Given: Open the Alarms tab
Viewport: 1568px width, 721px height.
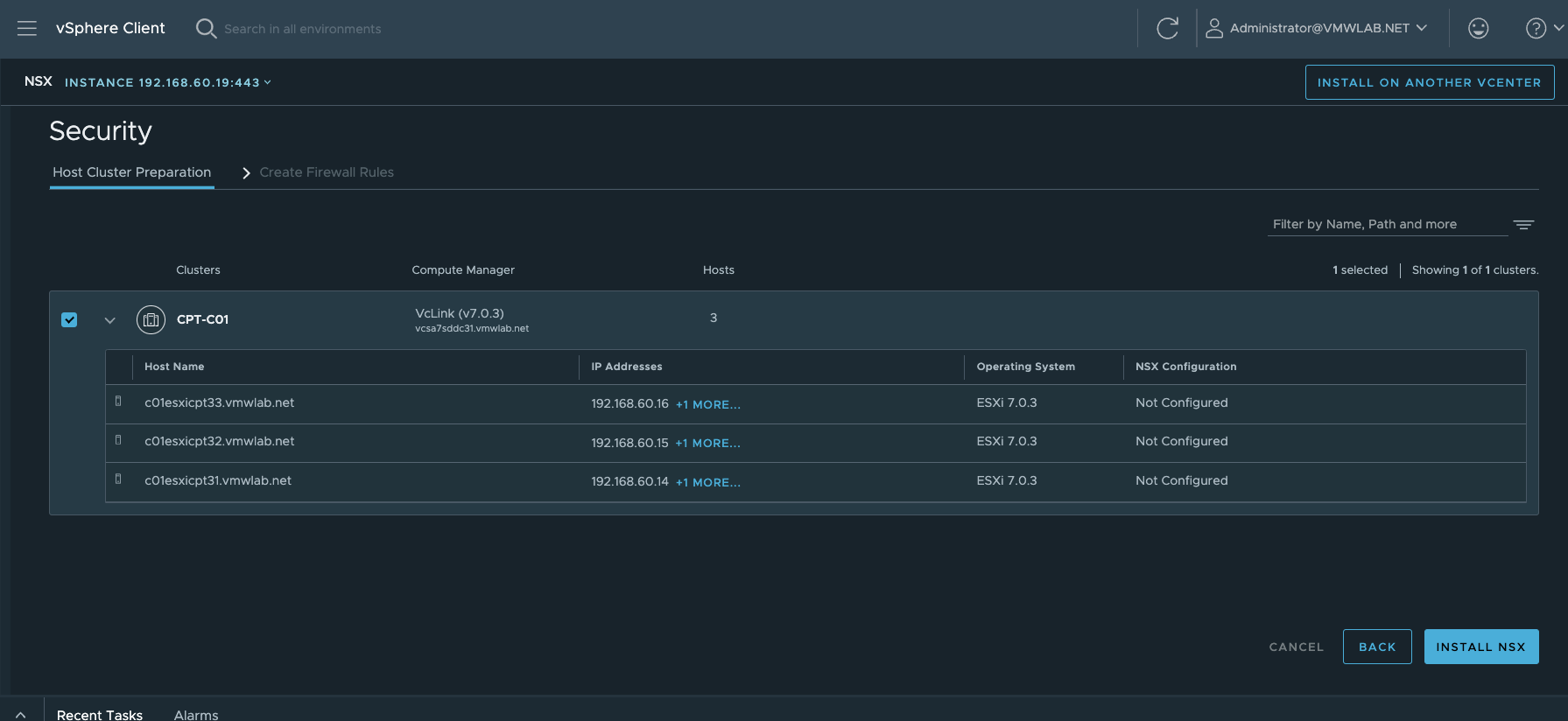Looking at the screenshot, I should pyautogui.click(x=196, y=715).
